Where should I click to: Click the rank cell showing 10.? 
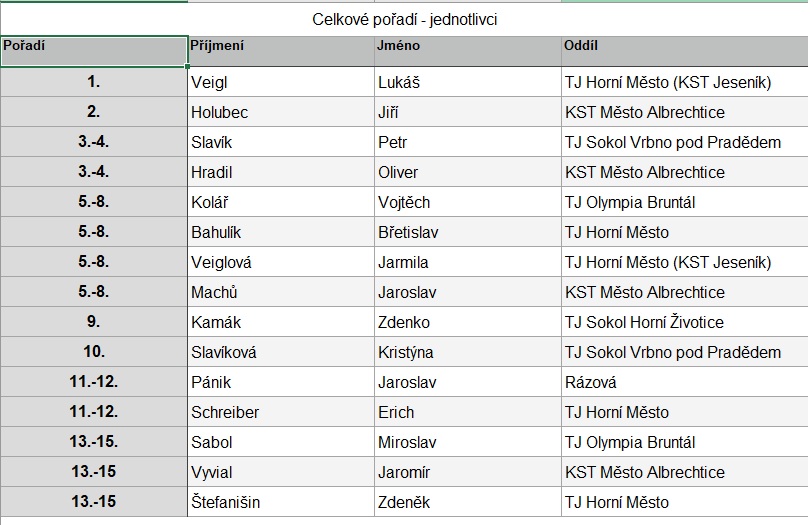(94, 352)
